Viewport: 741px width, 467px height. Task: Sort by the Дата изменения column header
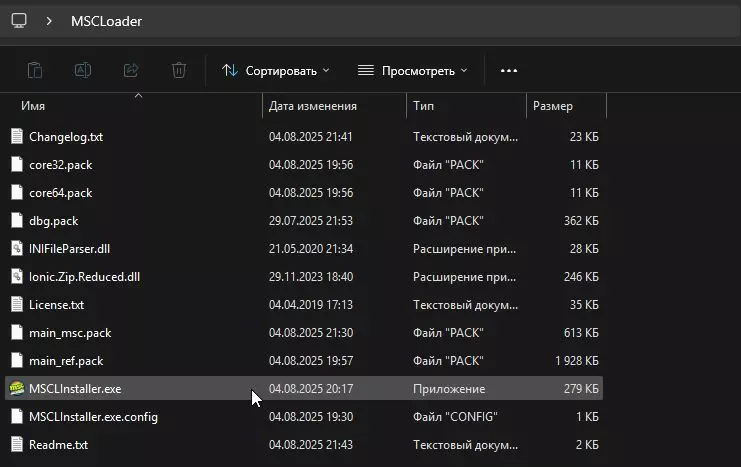[313, 105]
